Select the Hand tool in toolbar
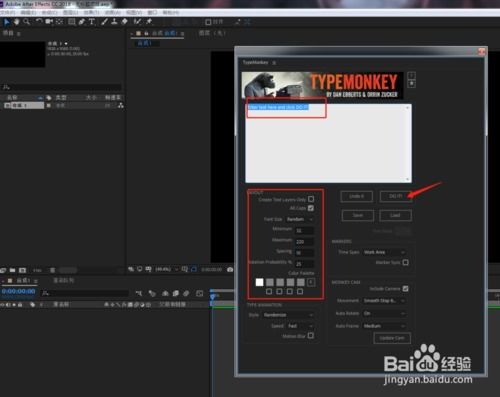The height and width of the screenshot is (397, 500). click(16, 22)
